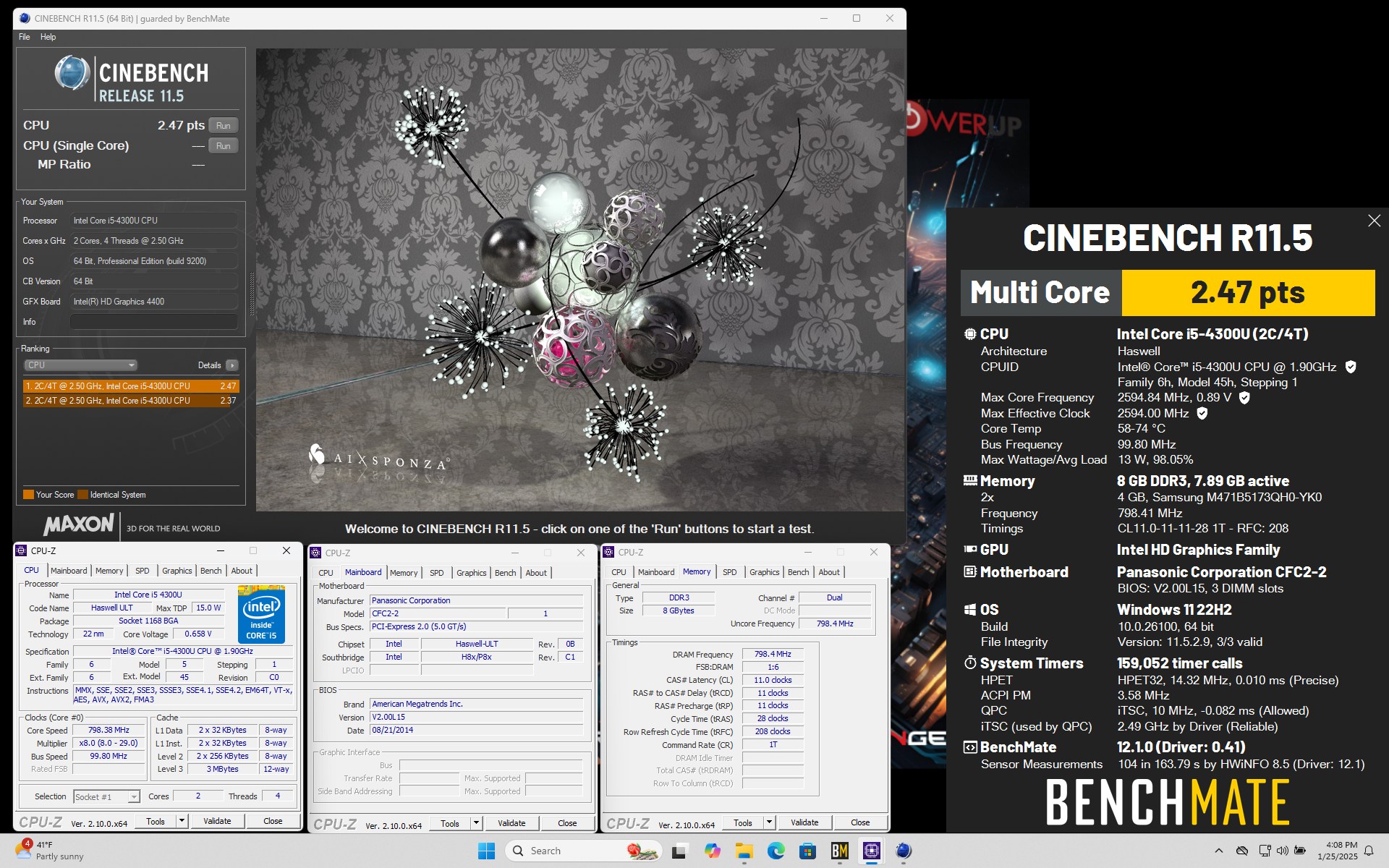The height and width of the screenshot is (868, 1389).
Task: Click the Memory CPU-Z window title icon
Action: click(608, 552)
